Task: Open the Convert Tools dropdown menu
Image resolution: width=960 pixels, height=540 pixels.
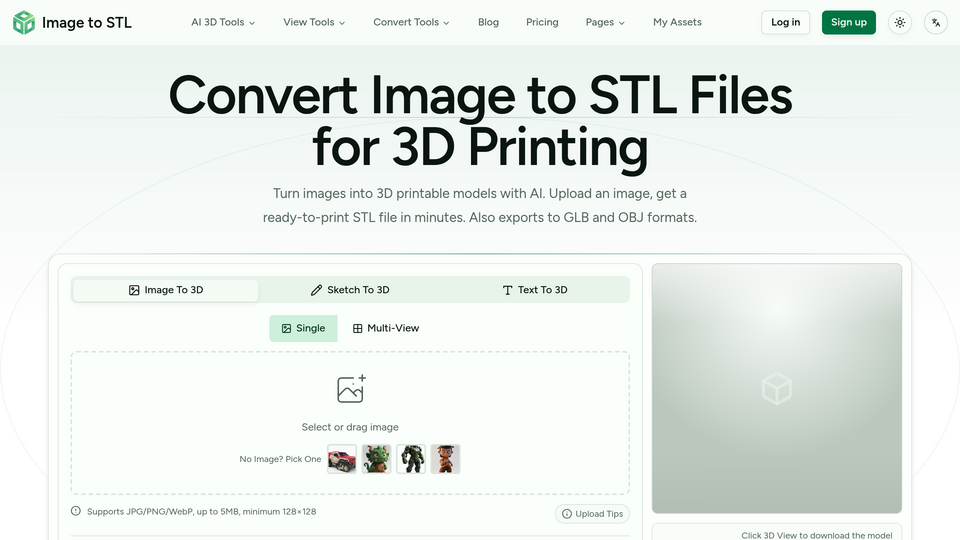Action: point(411,22)
